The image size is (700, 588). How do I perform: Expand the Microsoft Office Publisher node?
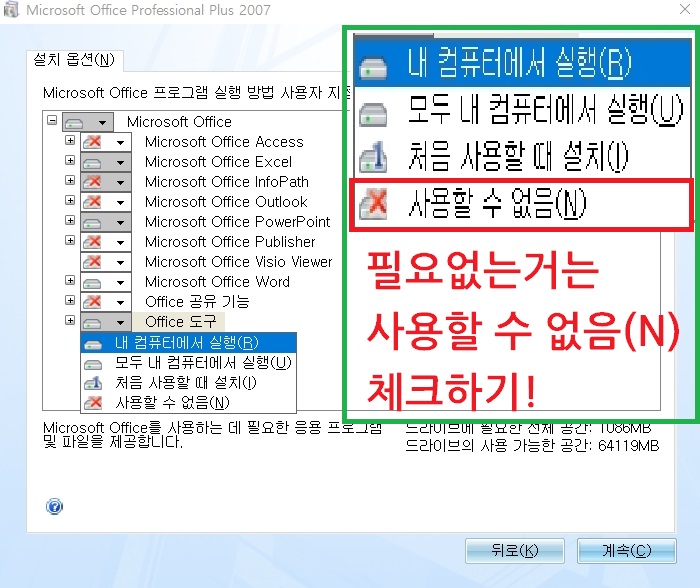pos(70,240)
